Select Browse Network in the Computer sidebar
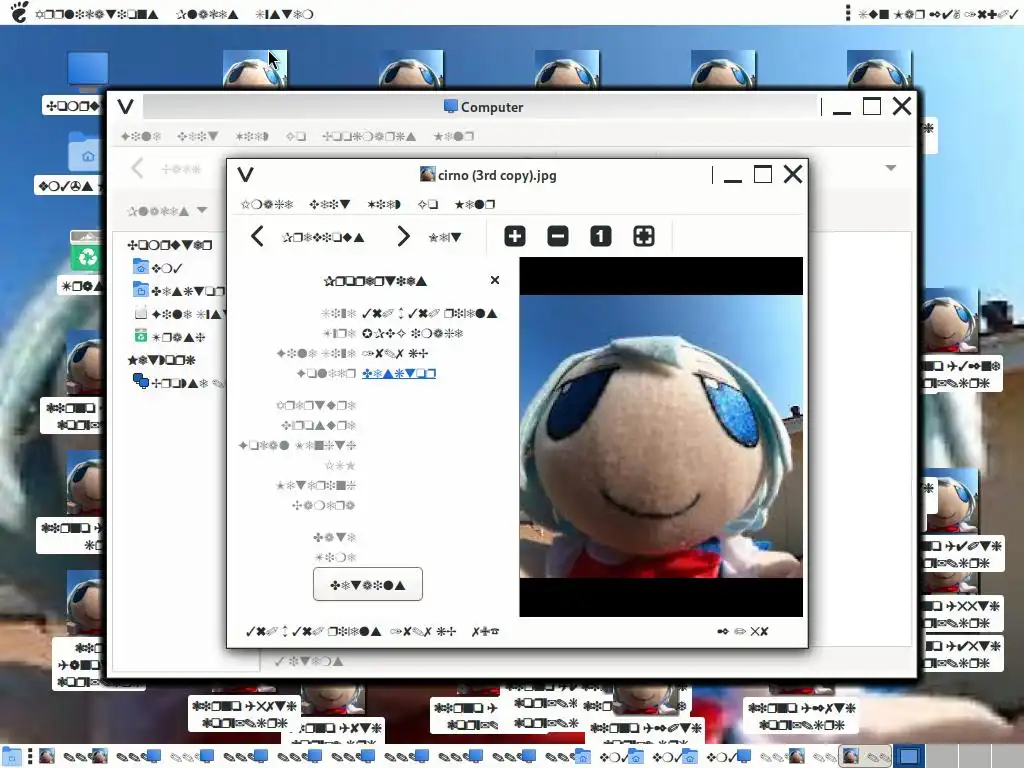 [178, 383]
